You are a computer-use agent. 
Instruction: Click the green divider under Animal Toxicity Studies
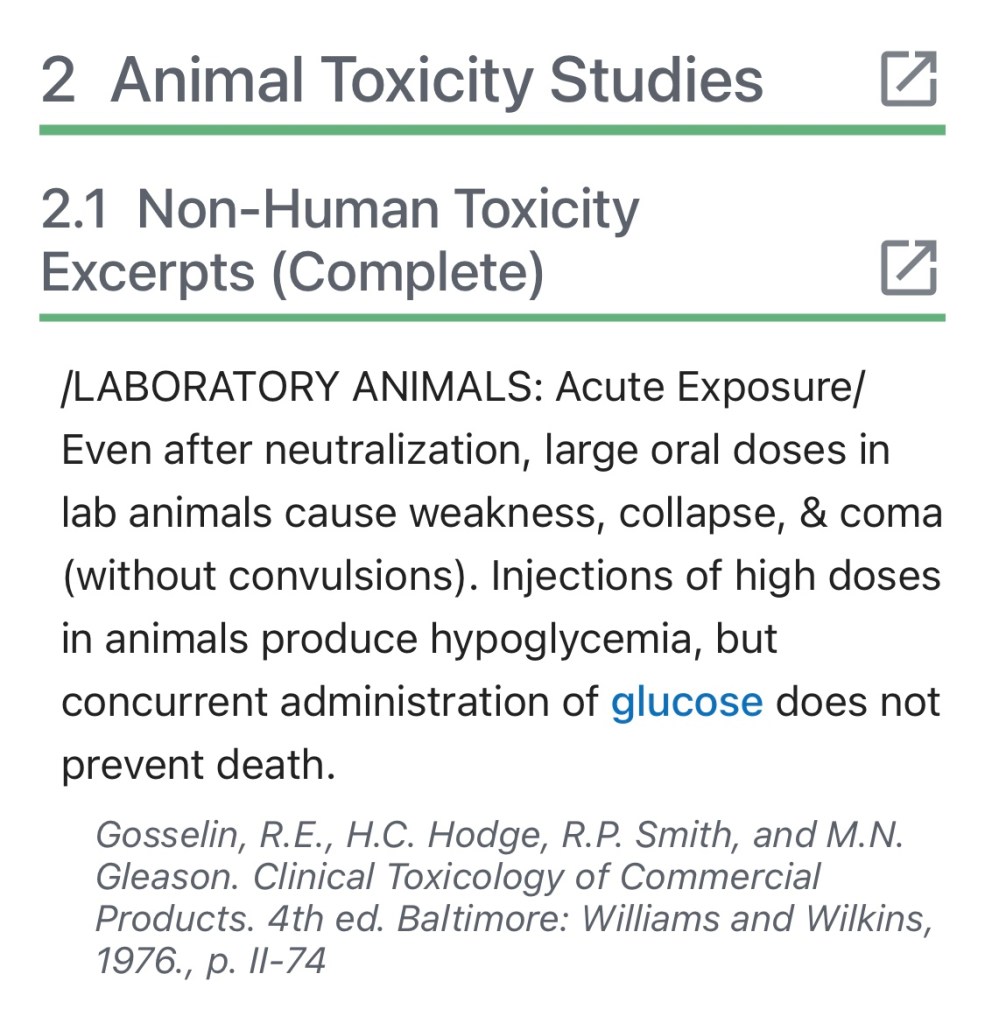[x=491, y=130]
